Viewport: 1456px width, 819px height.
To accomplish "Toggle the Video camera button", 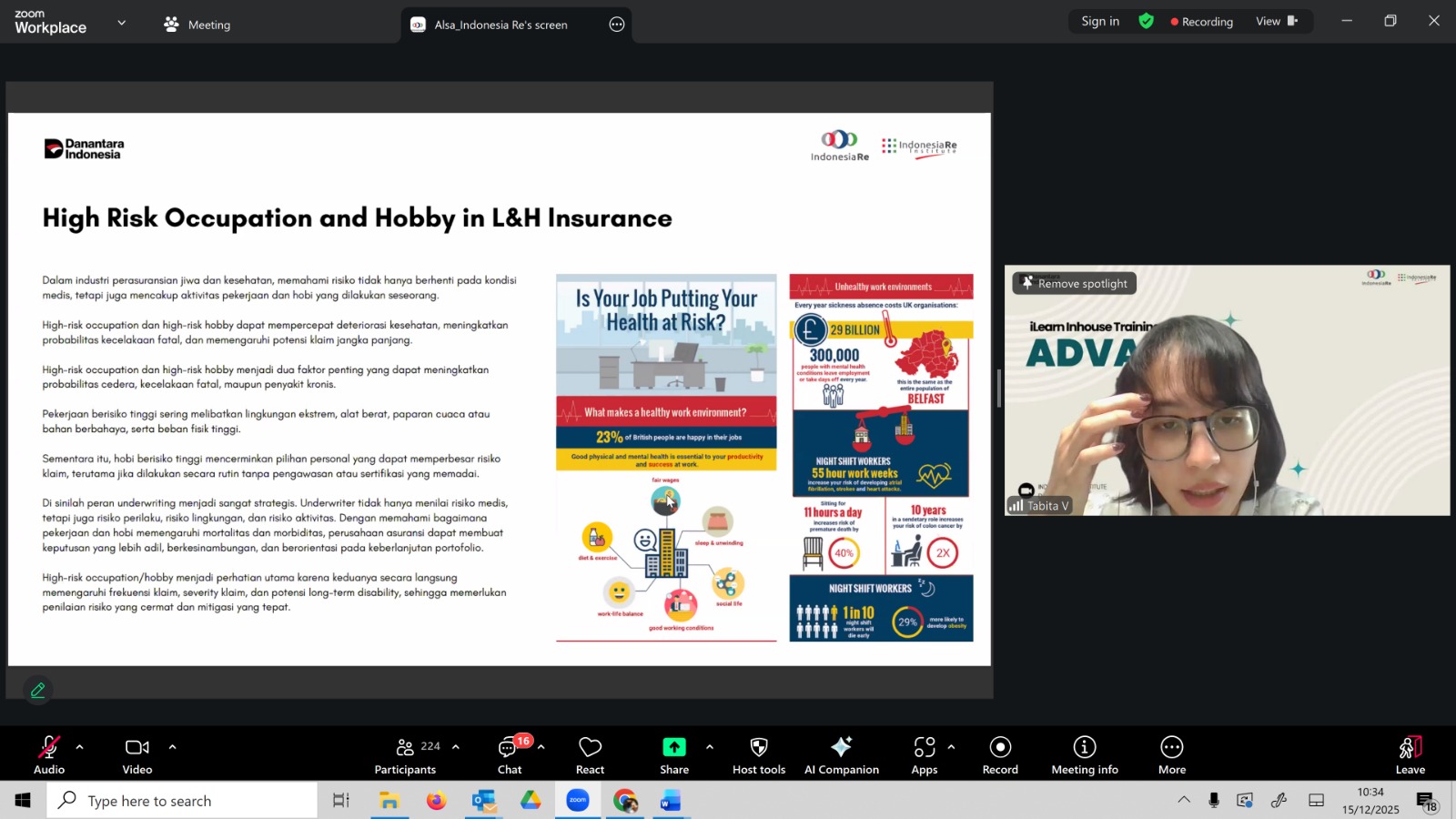I will point(137,755).
